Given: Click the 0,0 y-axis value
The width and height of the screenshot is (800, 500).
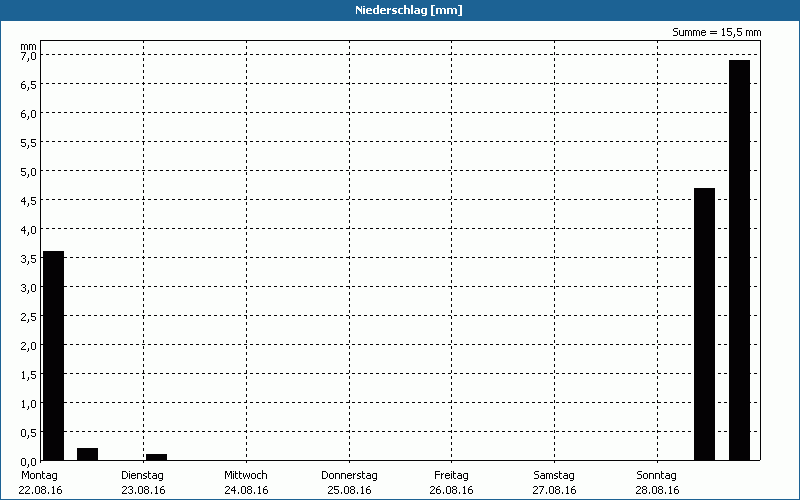Looking at the screenshot, I should pyautogui.click(x=29, y=462).
